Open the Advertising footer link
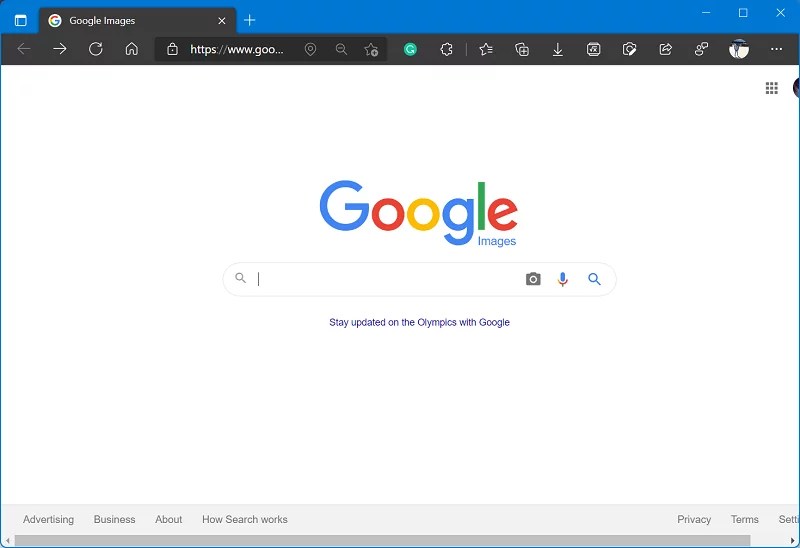800x548 pixels. [x=48, y=519]
